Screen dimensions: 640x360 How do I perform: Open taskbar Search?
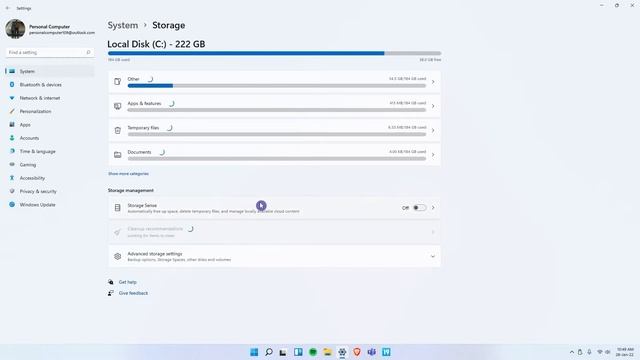point(269,352)
